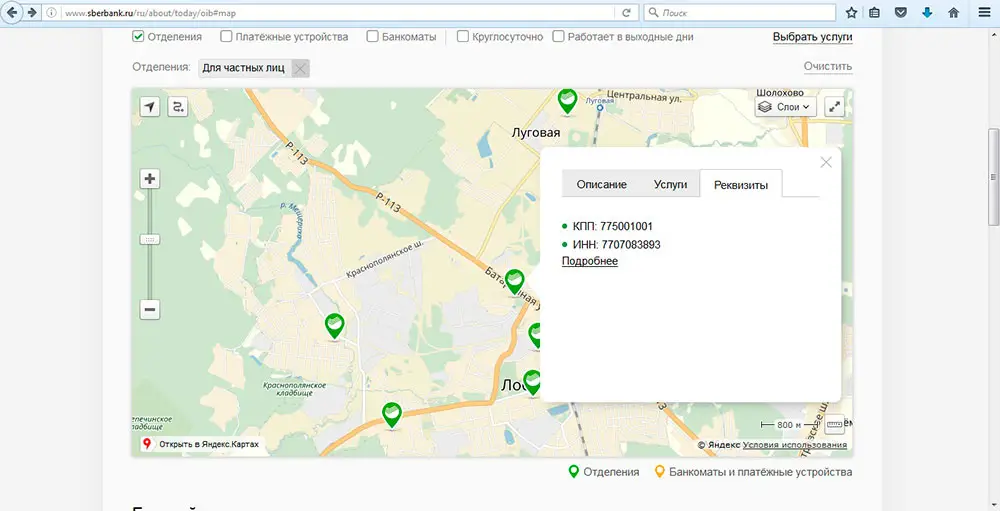Select the branch marker near Луговая

[568, 102]
